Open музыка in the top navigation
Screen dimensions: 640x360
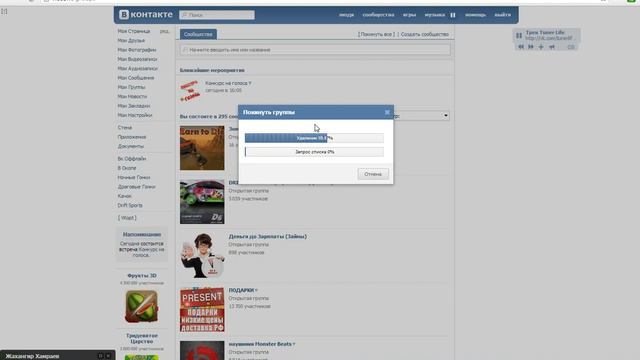coord(435,15)
